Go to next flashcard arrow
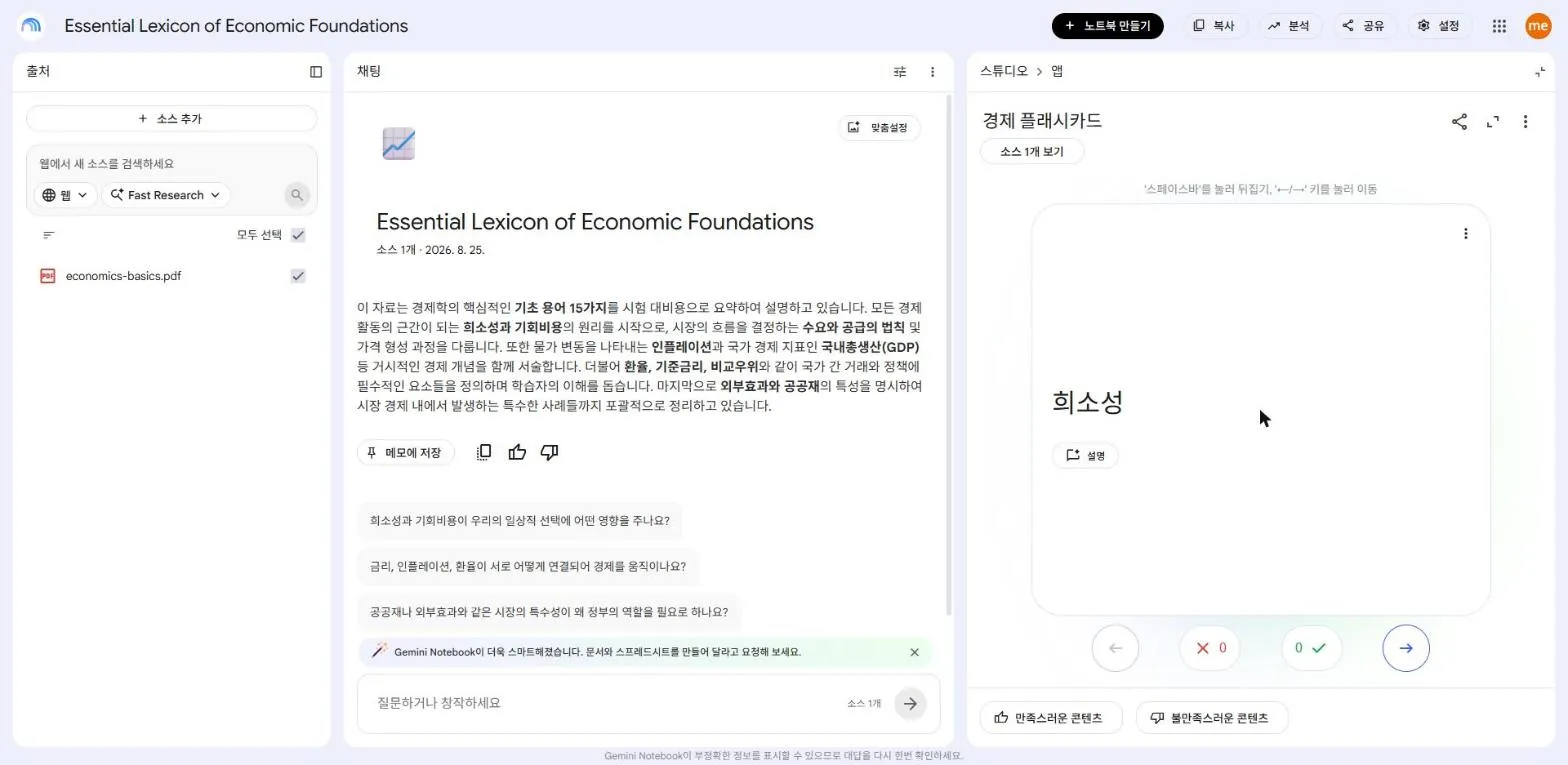 coord(1406,648)
